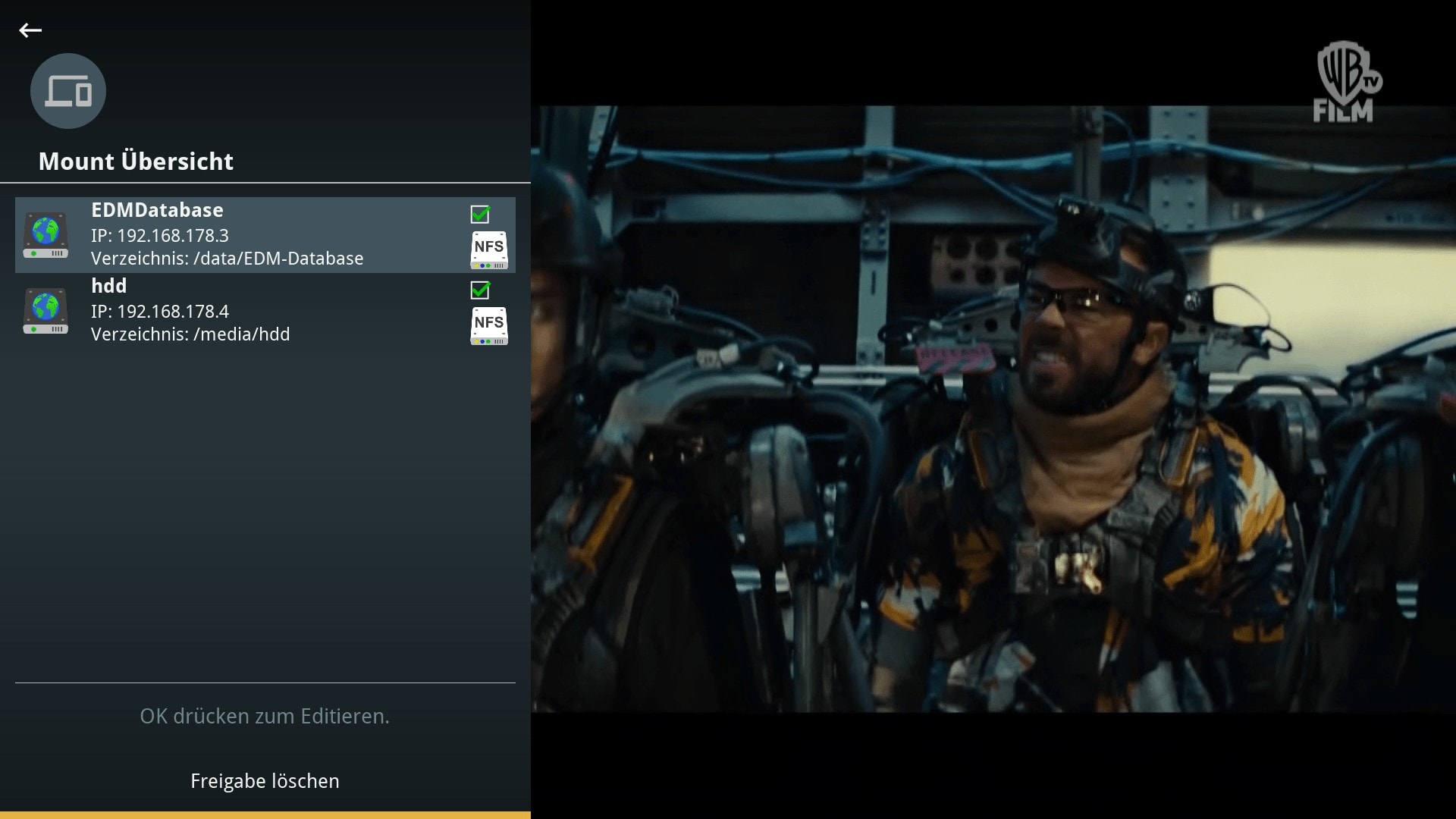Click the network devices circle icon
This screenshot has height=819, width=1456.
tap(68, 91)
